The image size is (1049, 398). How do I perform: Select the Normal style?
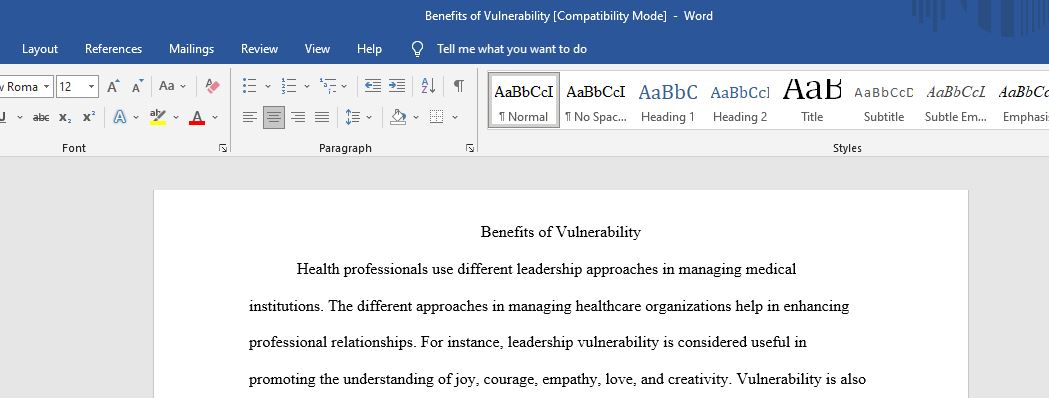click(523, 100)
